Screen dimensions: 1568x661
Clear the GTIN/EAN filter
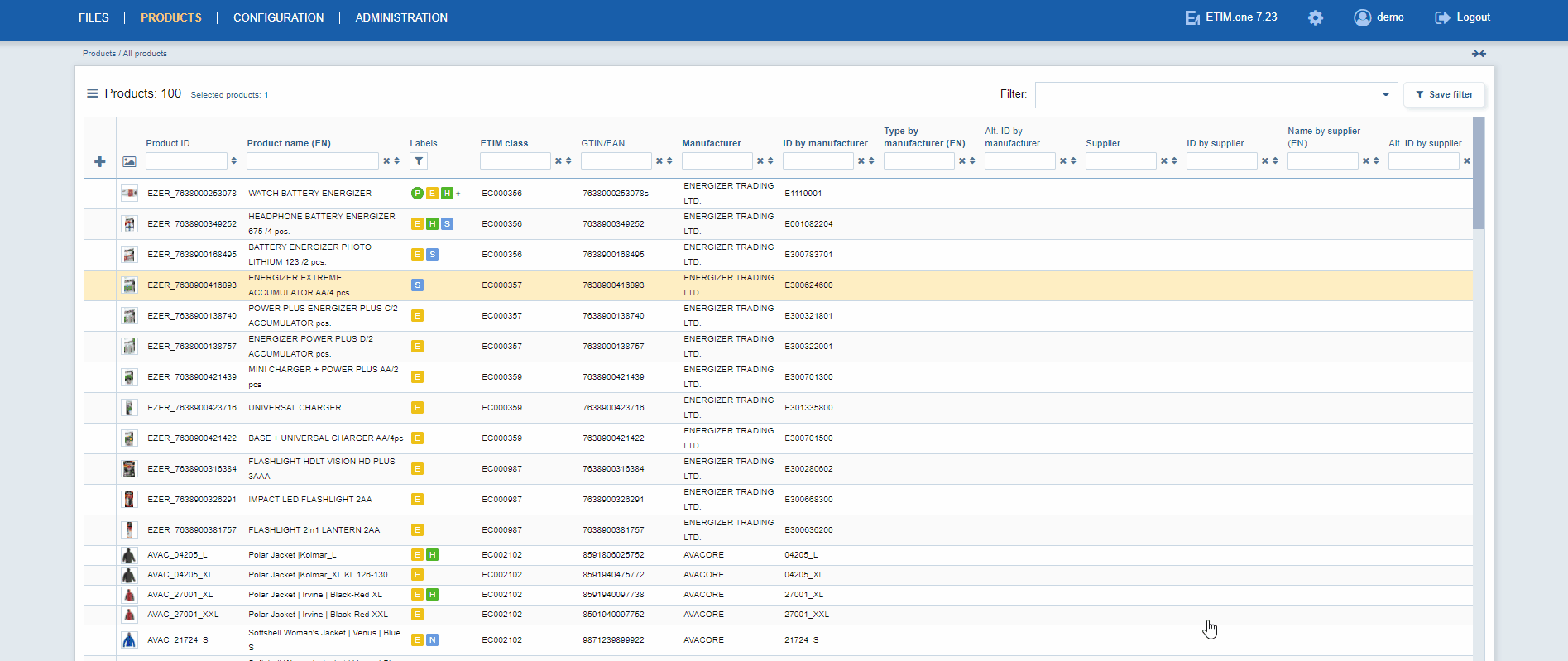(x=659, y=161)
